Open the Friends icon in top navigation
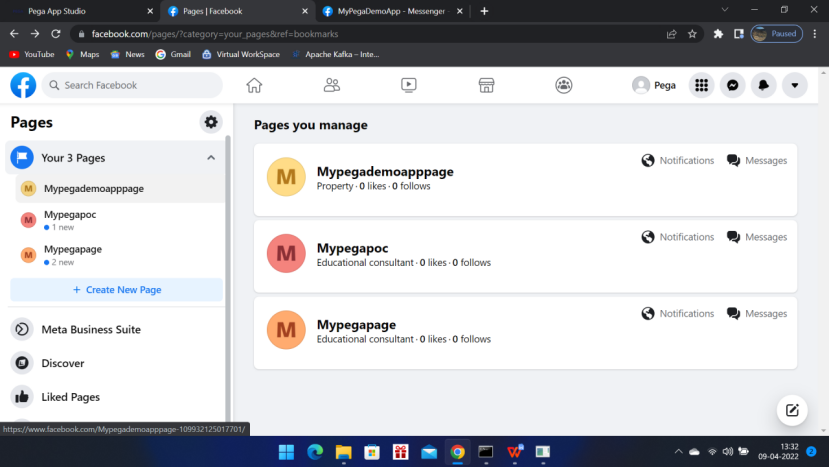Screen dimensions: 830x467 [332, 85]
